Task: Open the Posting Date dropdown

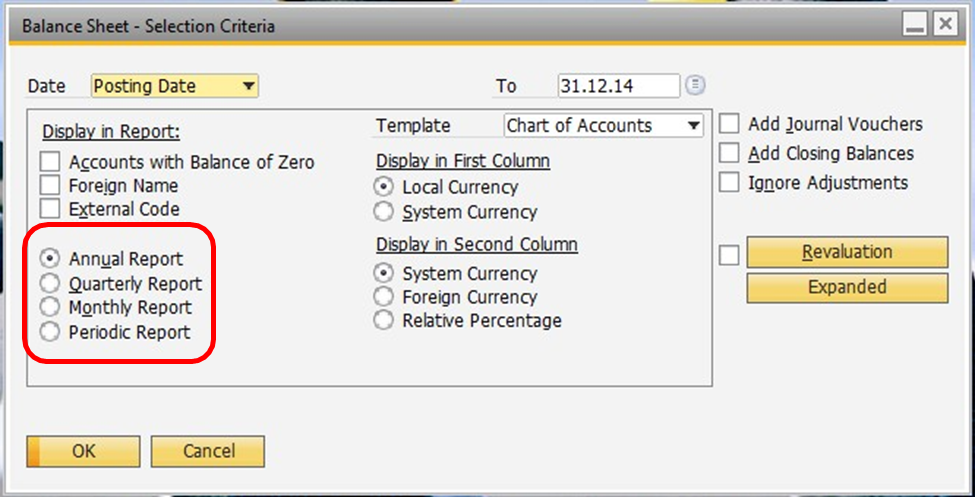Action: 247,86
